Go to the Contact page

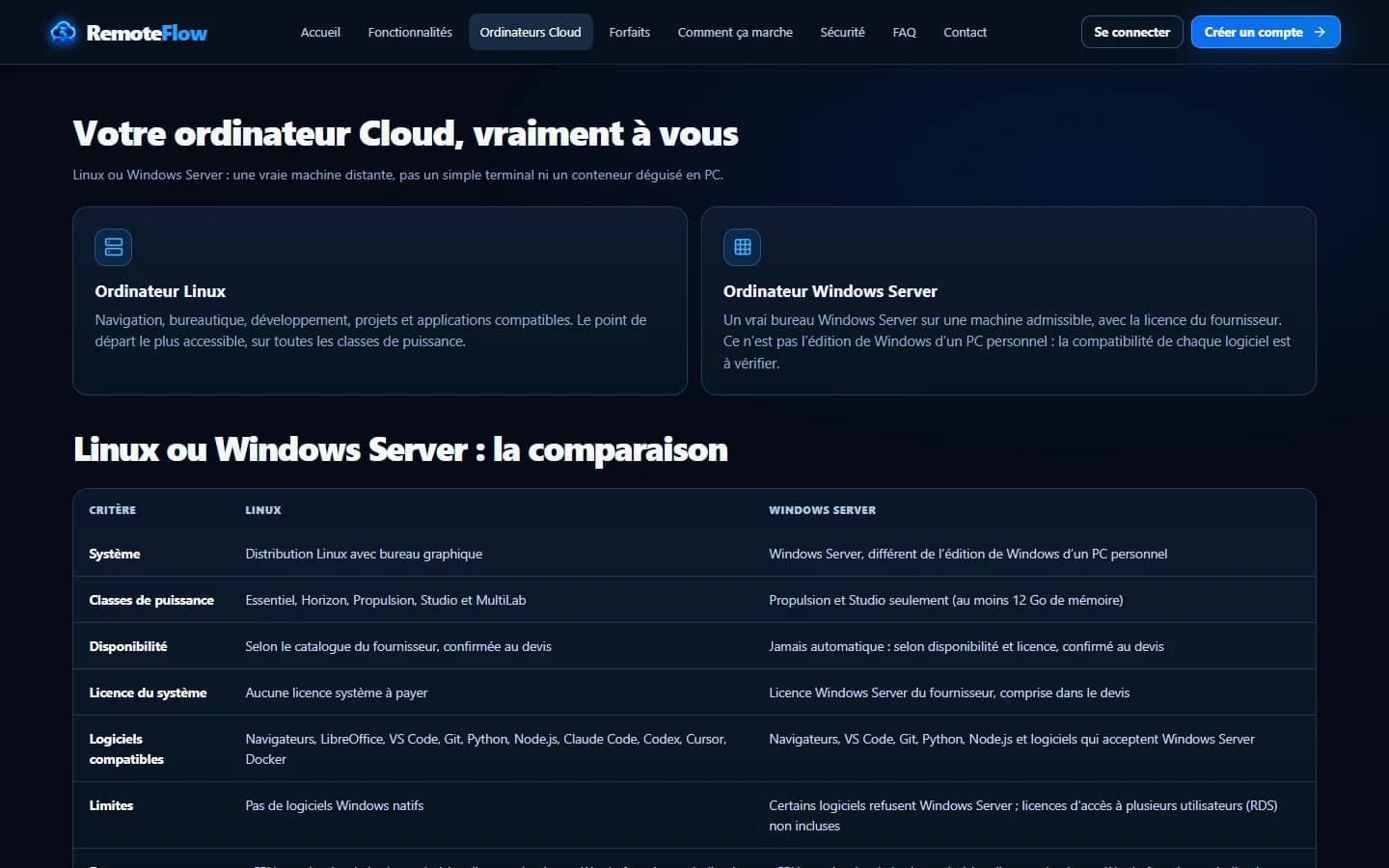click(965, 32)
